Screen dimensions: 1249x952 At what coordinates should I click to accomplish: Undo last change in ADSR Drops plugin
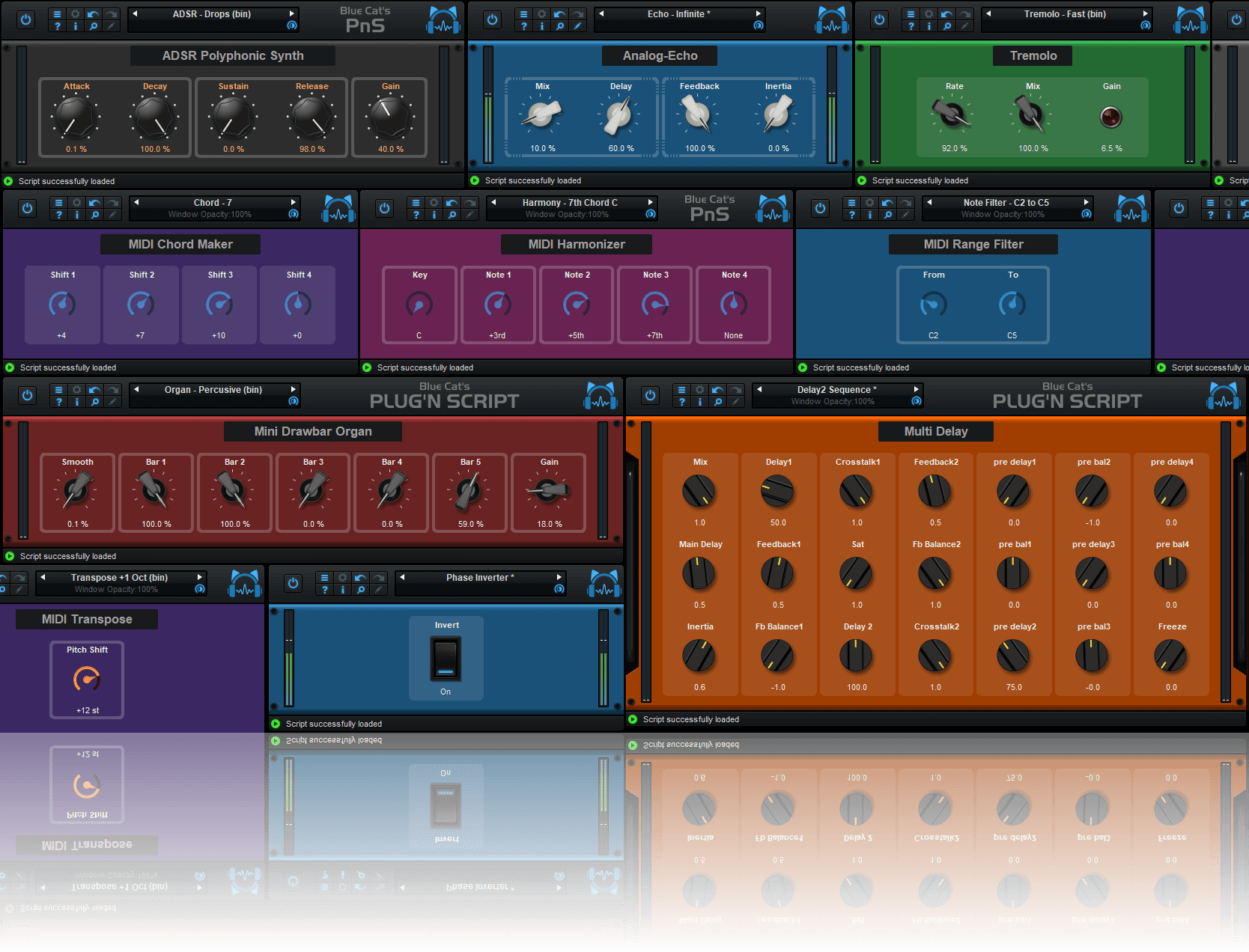click(x=93, y=14)
